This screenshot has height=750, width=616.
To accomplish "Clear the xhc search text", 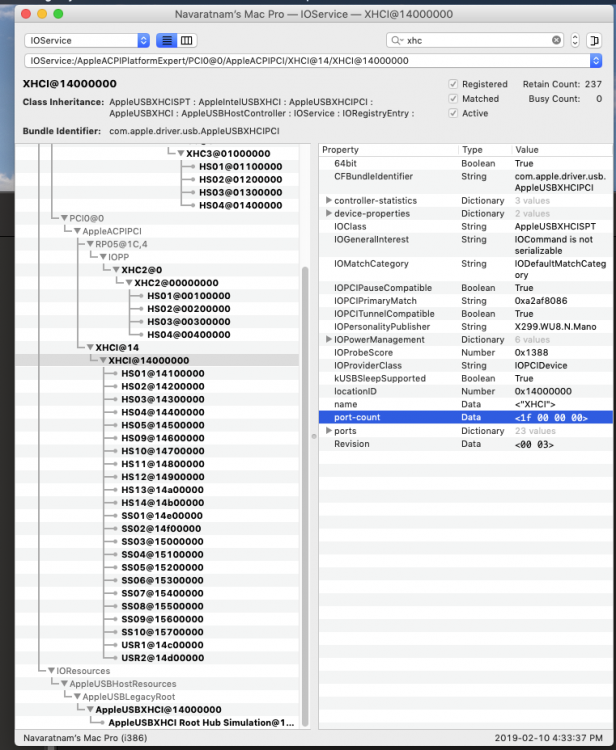I will 556,40.
